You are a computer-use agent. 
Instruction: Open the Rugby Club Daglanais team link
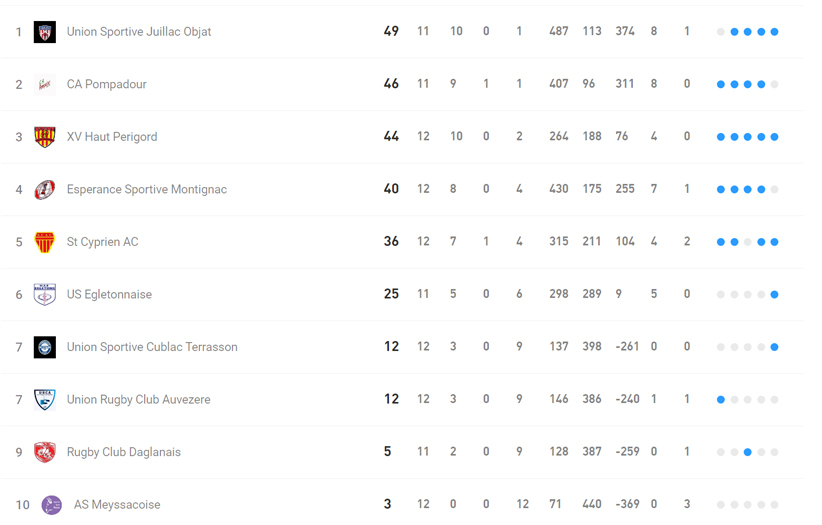(124, 452)
